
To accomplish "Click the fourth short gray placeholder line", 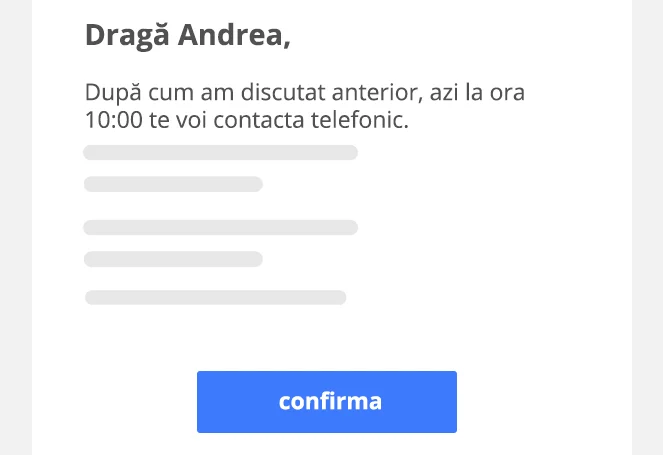I will [x=173, y=259].
